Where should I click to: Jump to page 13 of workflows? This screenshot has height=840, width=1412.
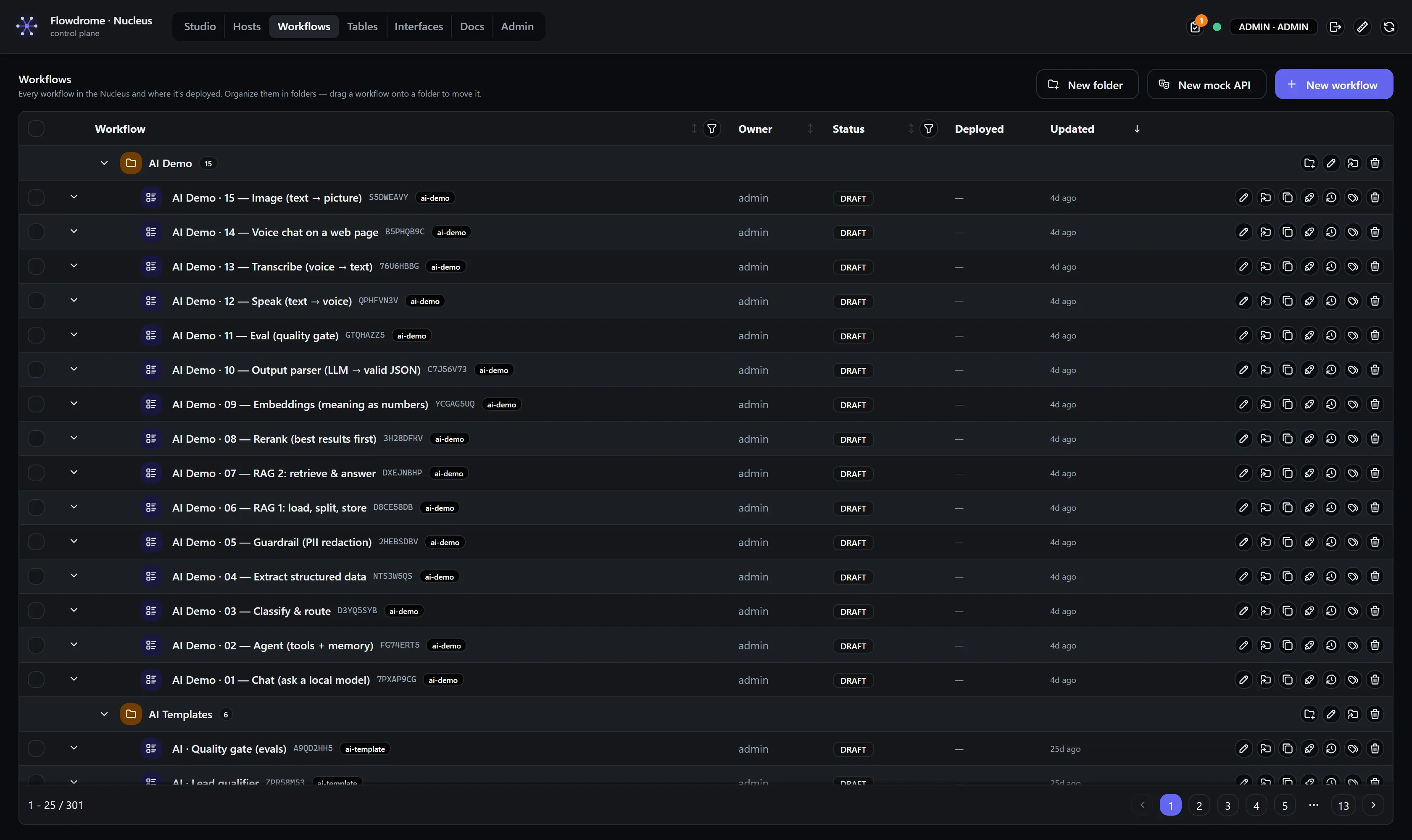(1343, 805)
